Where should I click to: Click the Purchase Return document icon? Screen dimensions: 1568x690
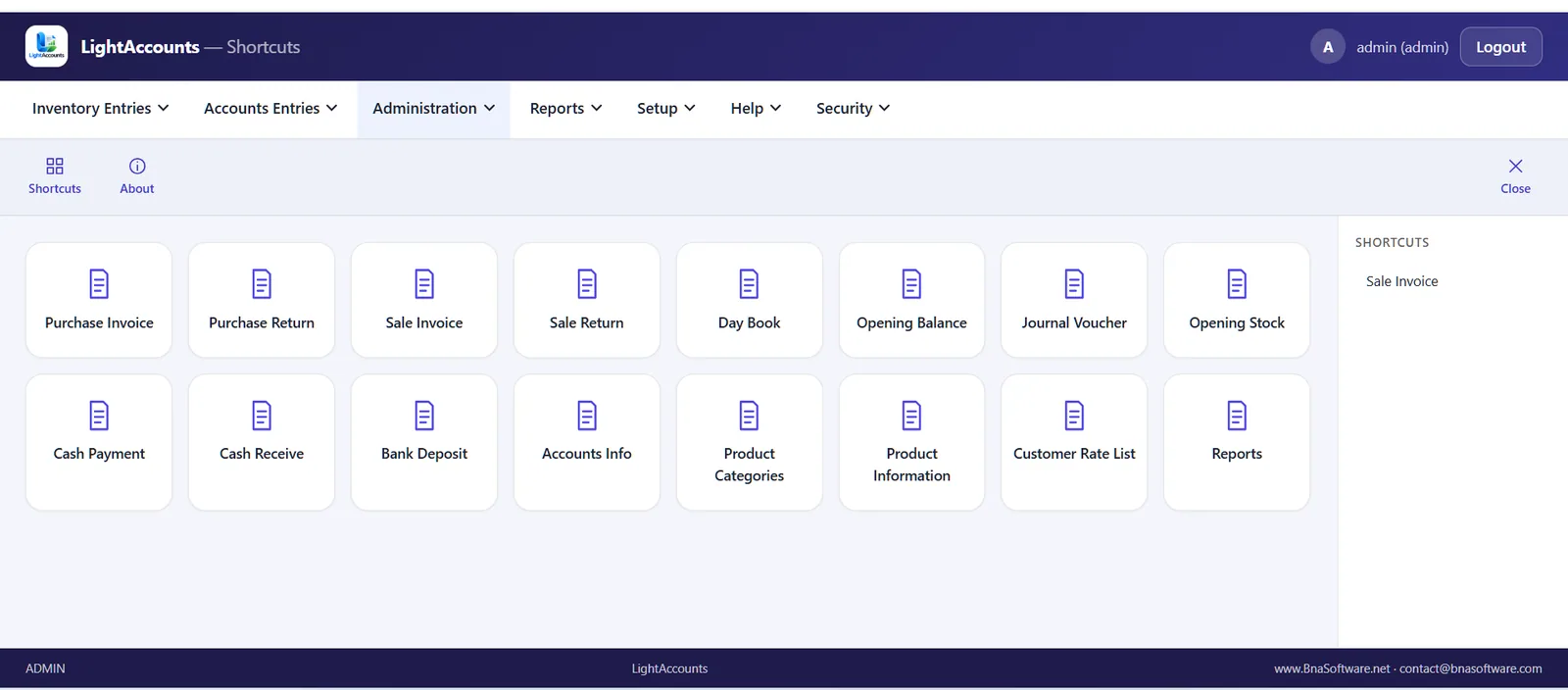(x=262, y=284)
